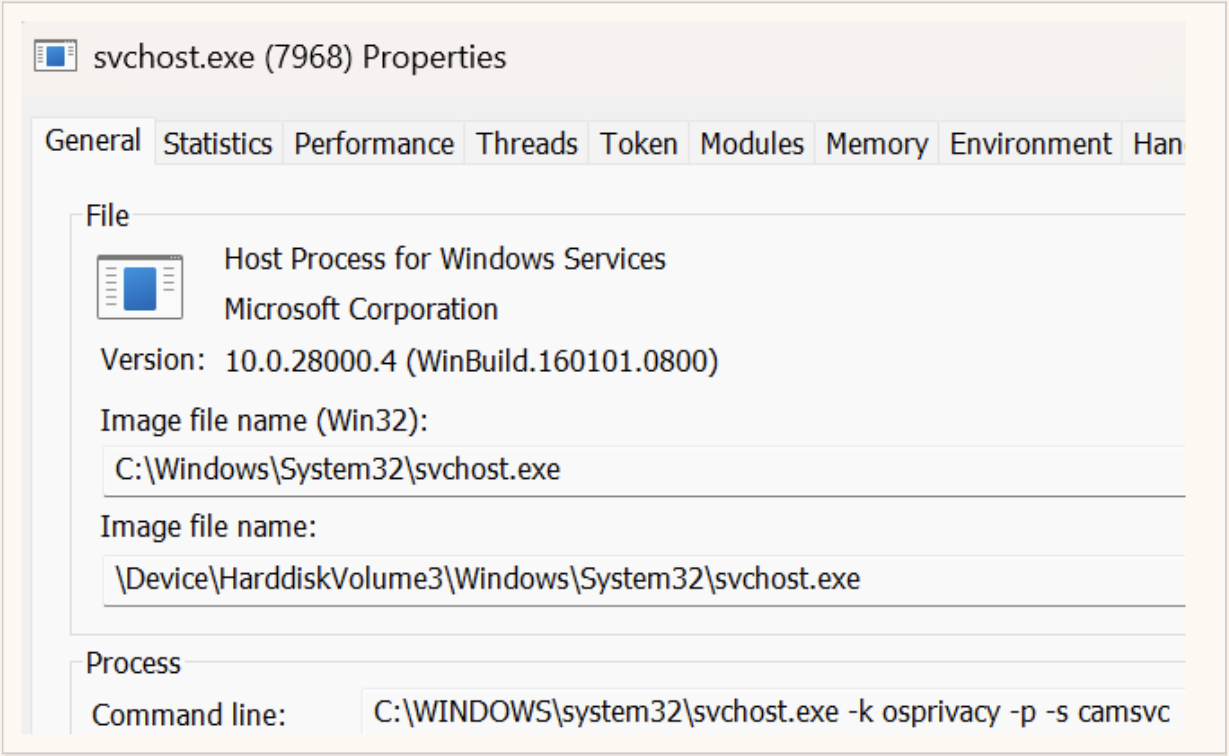This screenshot has width=1229, height=756.
Task: Open the Environment tab
Action: pyautogui.click(x=1030, y=144)
